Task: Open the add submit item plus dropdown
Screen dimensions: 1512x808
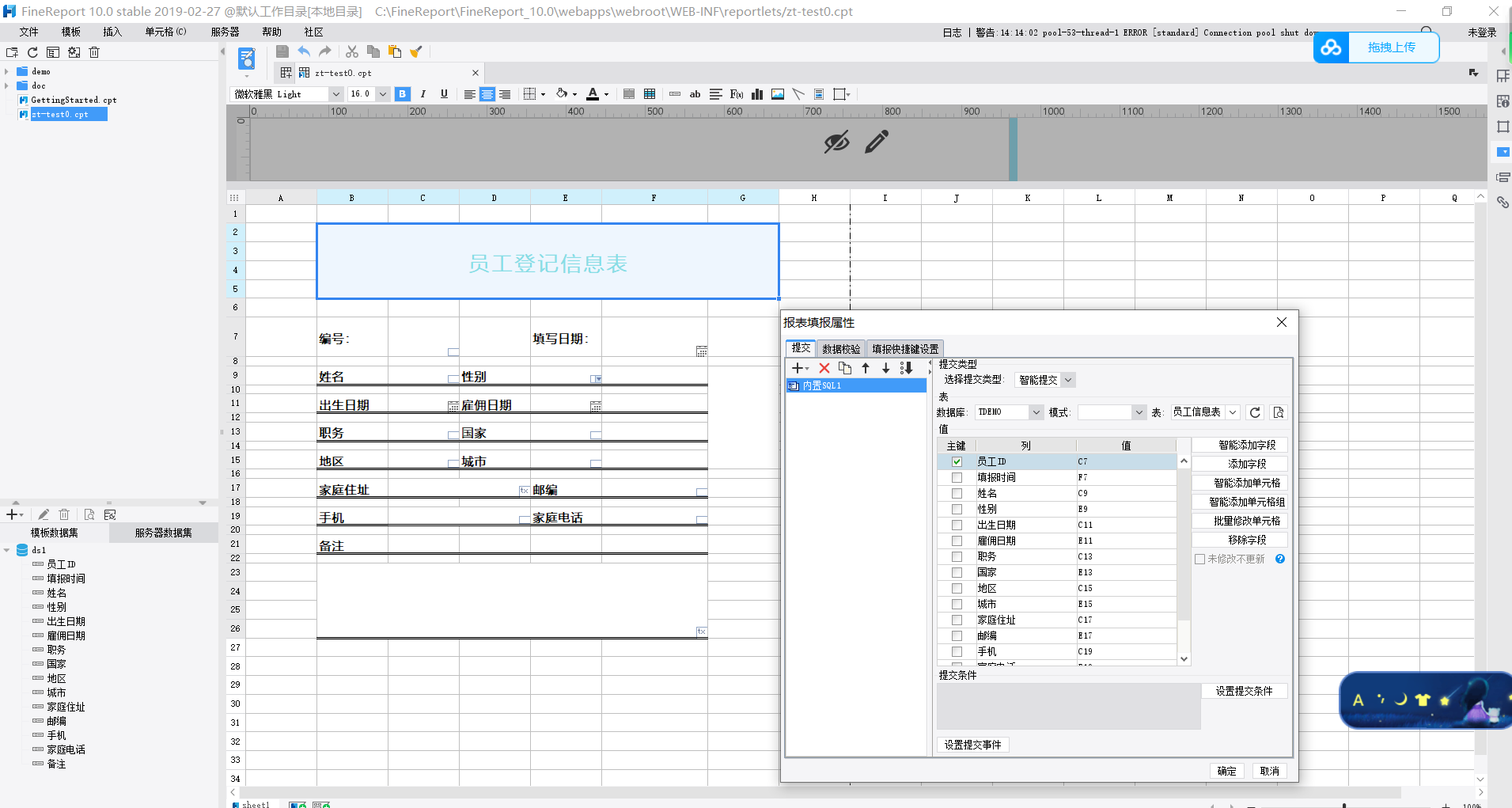Action: (x=801, y=368)
